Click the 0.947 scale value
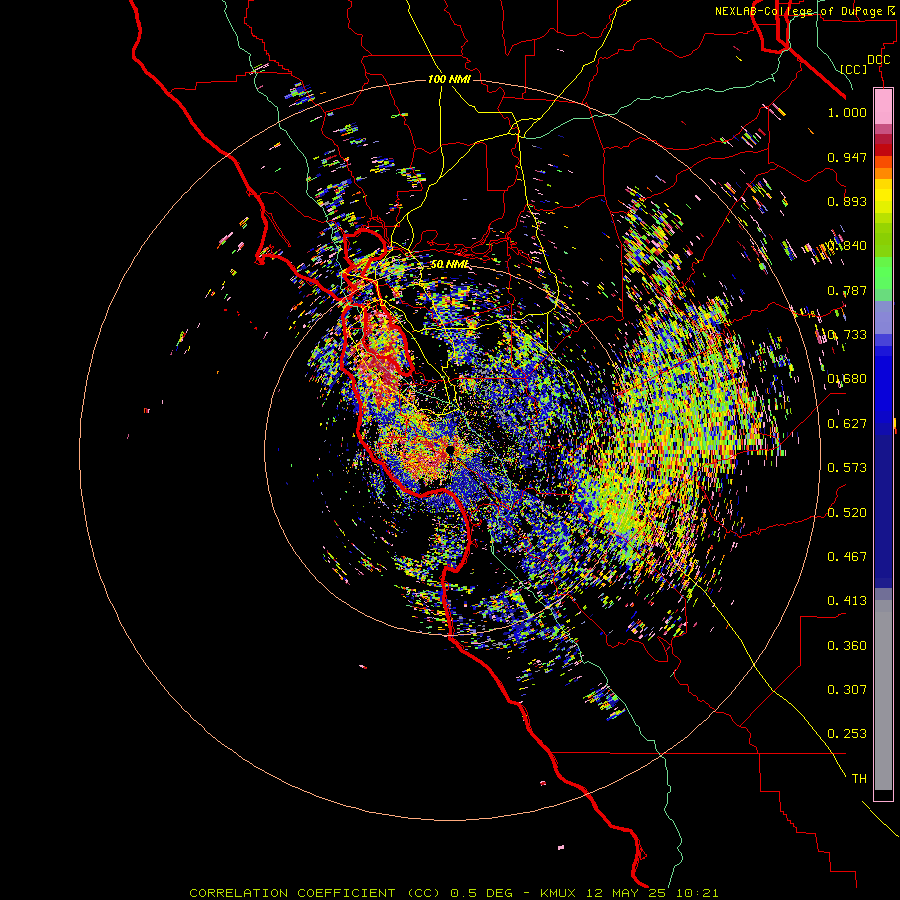The height and width of the screenshot is (900, 900). click(847, 157)
